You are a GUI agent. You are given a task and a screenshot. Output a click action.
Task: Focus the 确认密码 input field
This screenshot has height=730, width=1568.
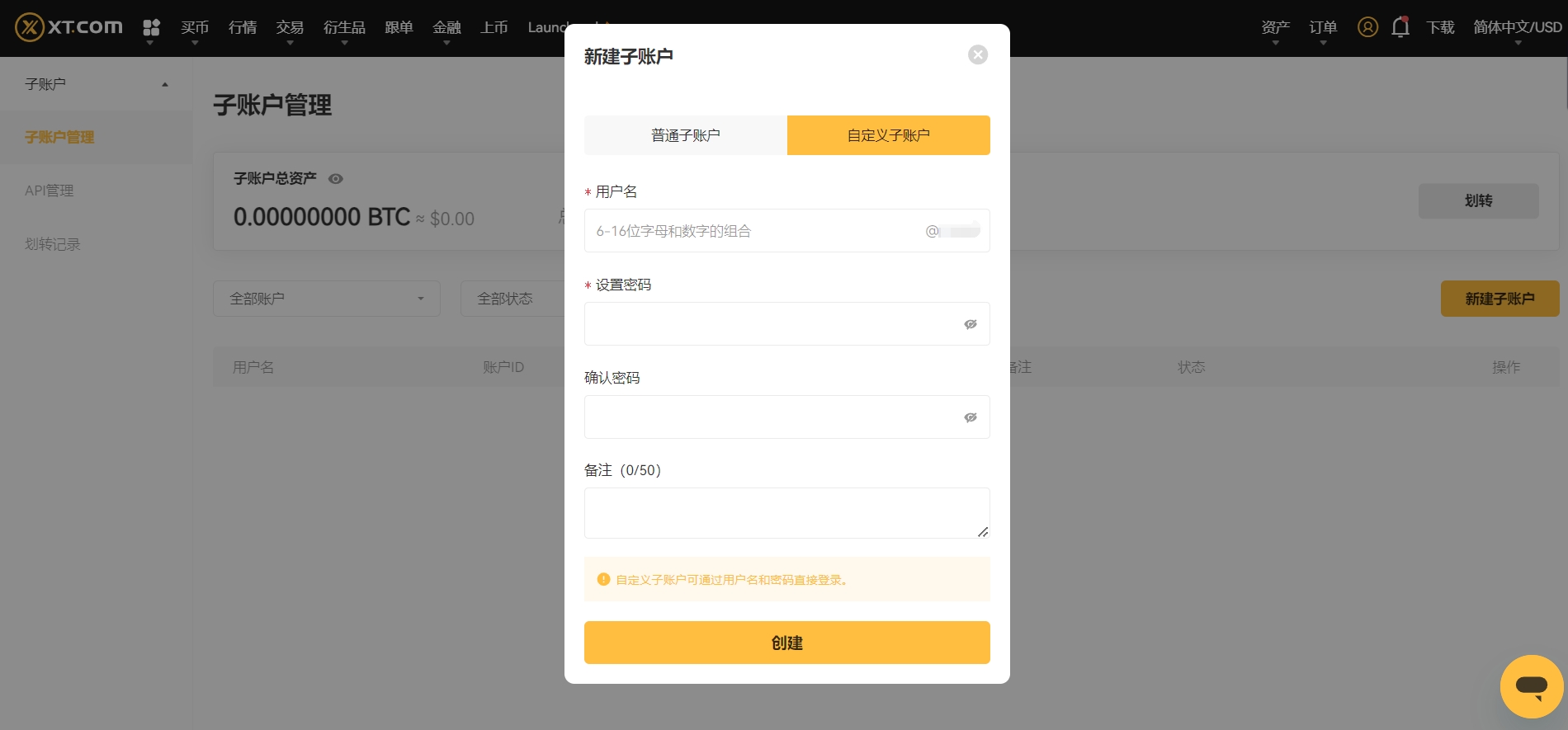click(787, 417)
